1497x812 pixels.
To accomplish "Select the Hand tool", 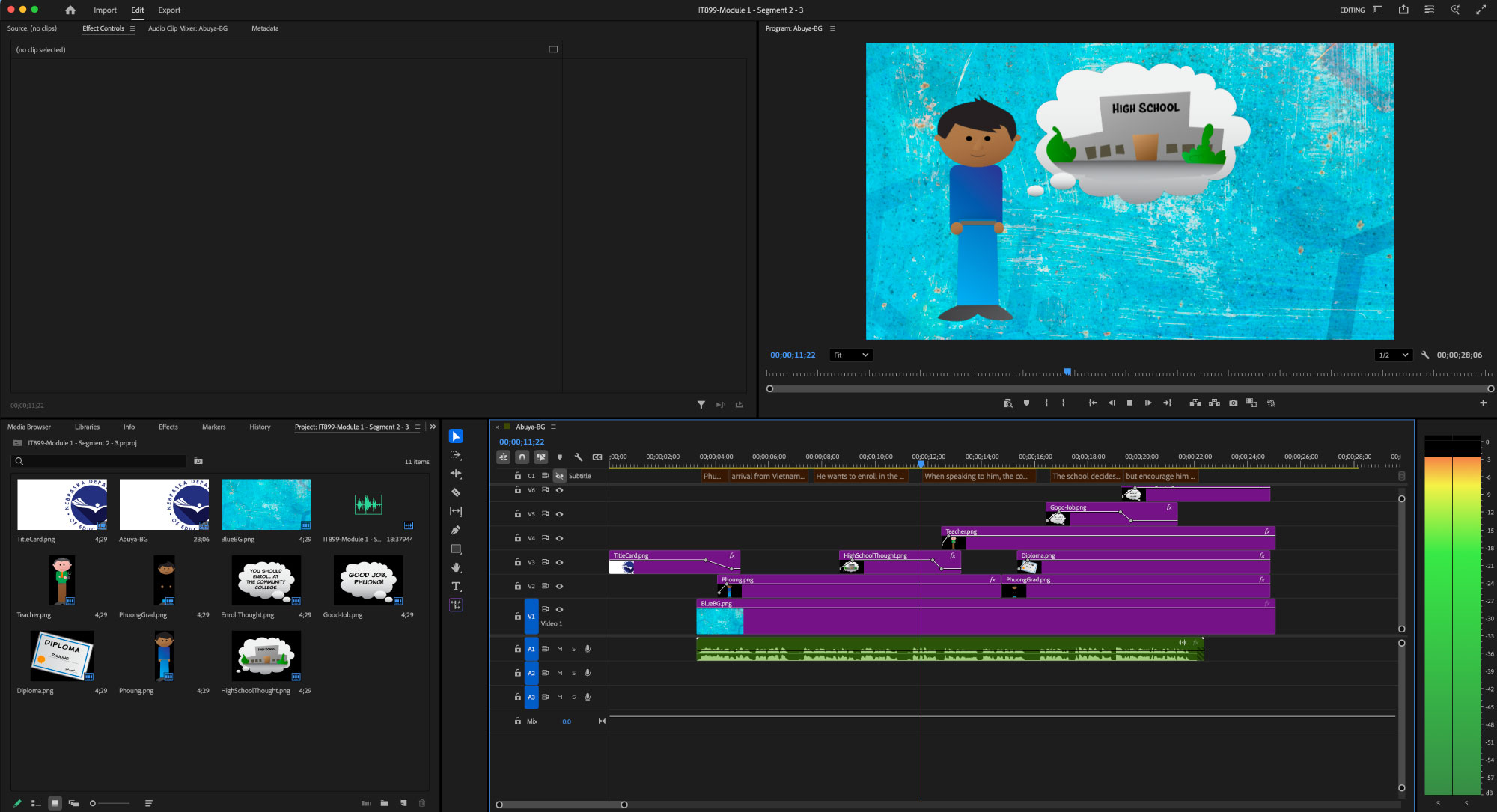I will (x=456, y=567).
